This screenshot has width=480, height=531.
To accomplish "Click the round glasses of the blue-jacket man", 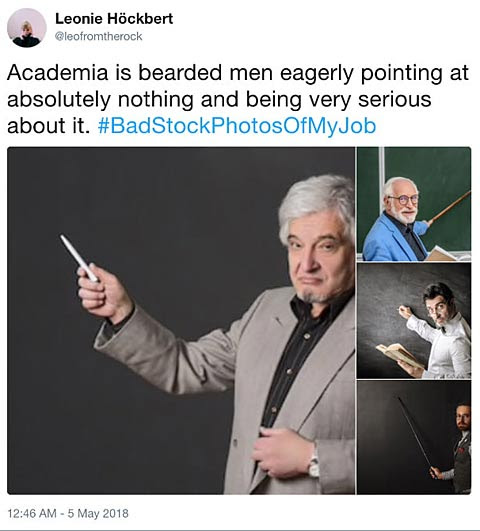I will click(x=403, y=199).
